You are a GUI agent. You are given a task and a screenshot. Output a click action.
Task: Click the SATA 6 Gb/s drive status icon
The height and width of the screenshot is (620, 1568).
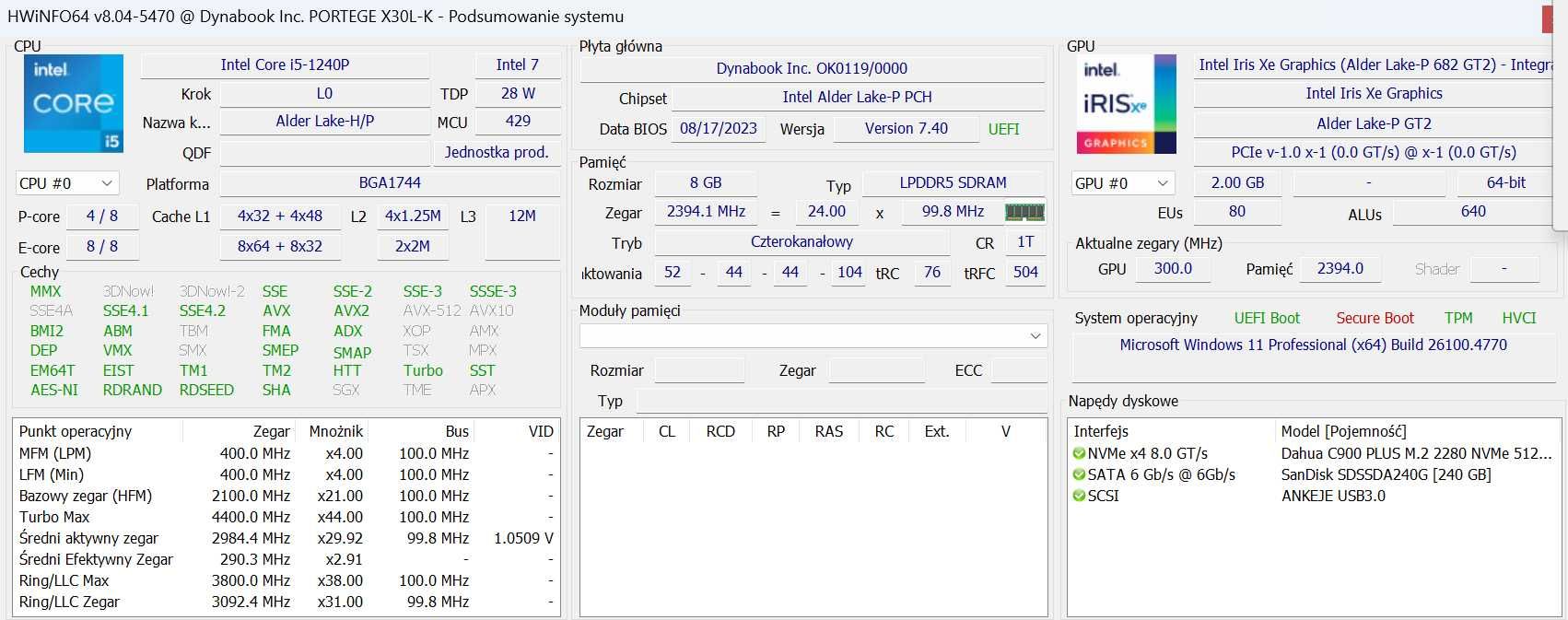(1079, 474)
